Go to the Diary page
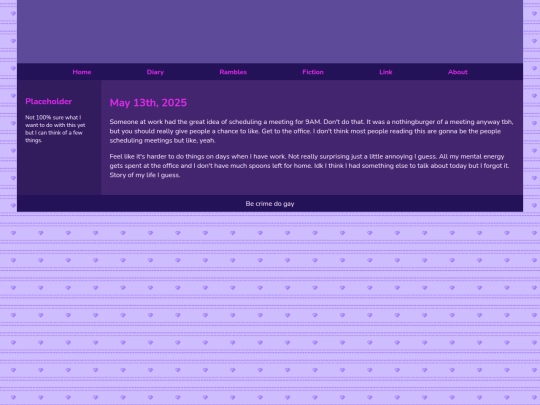The width and height of the screenshot is (540, 405). (x=155, y=72)
